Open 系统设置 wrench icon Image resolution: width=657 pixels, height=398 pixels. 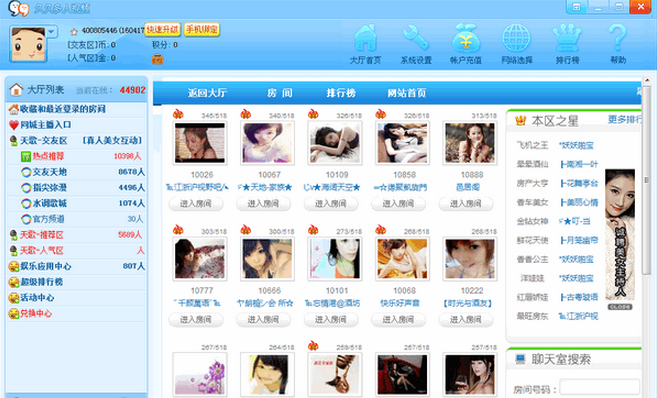[416, 39]
